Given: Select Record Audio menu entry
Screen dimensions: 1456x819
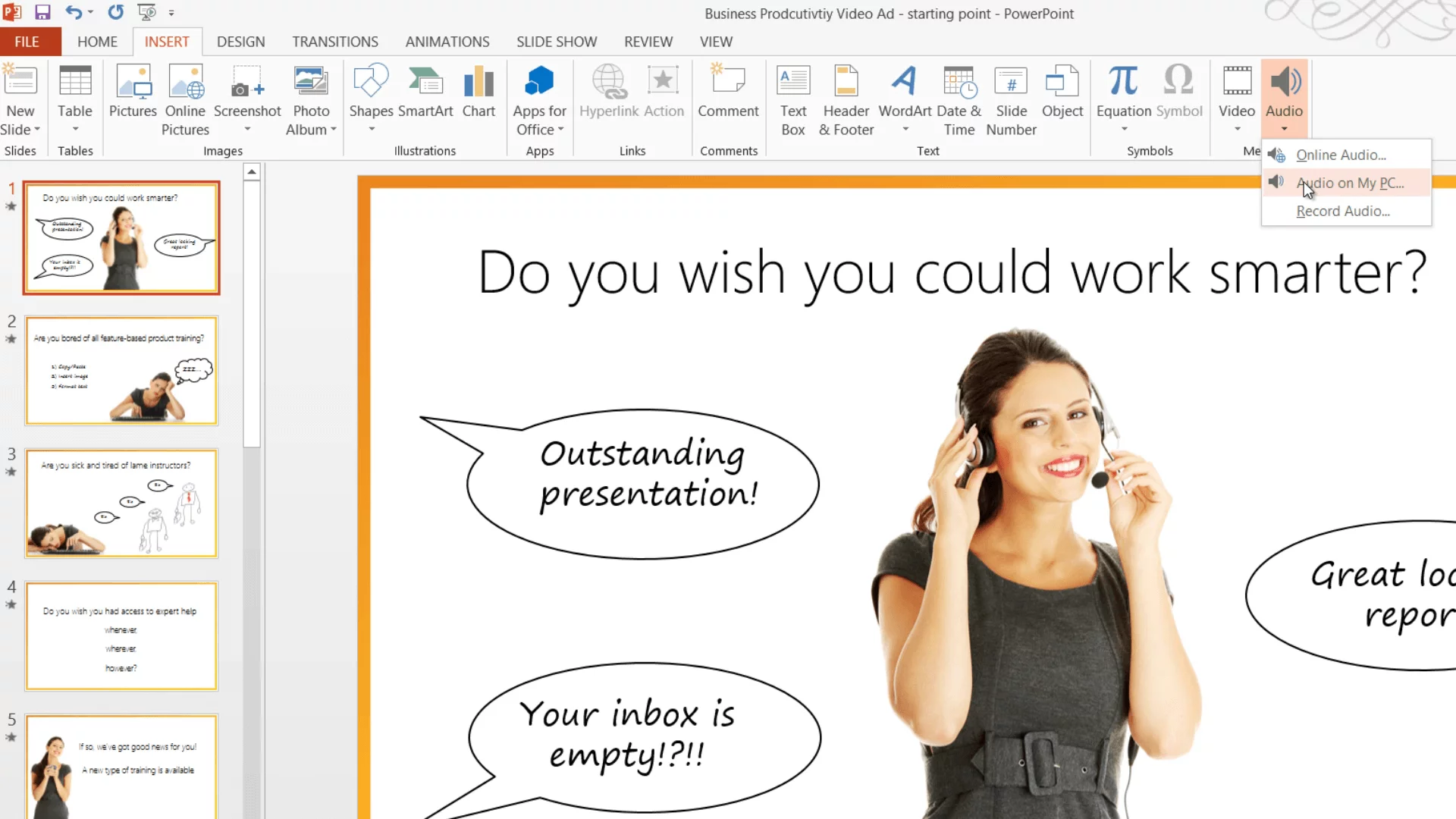Looking at the screenshot, I should pyautogui.click(x=1342, y=211).
